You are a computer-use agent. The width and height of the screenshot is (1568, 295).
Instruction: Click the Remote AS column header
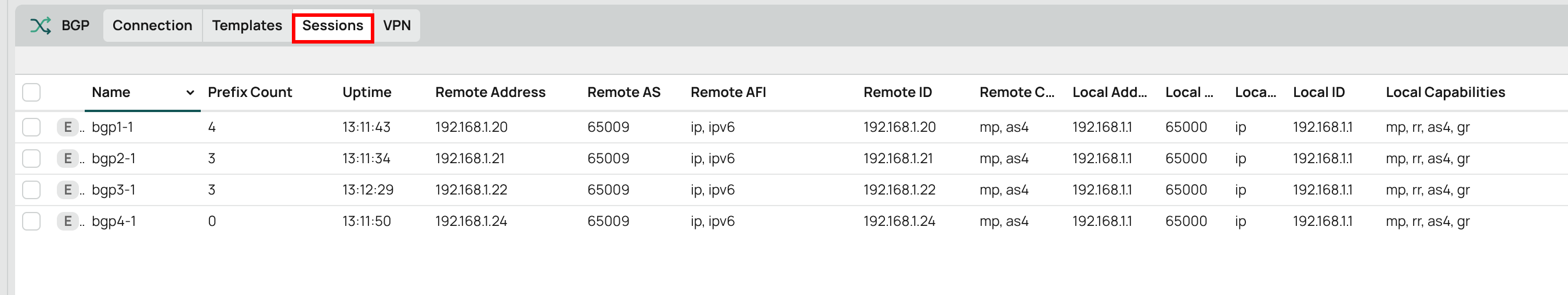(x=623, y=92)
